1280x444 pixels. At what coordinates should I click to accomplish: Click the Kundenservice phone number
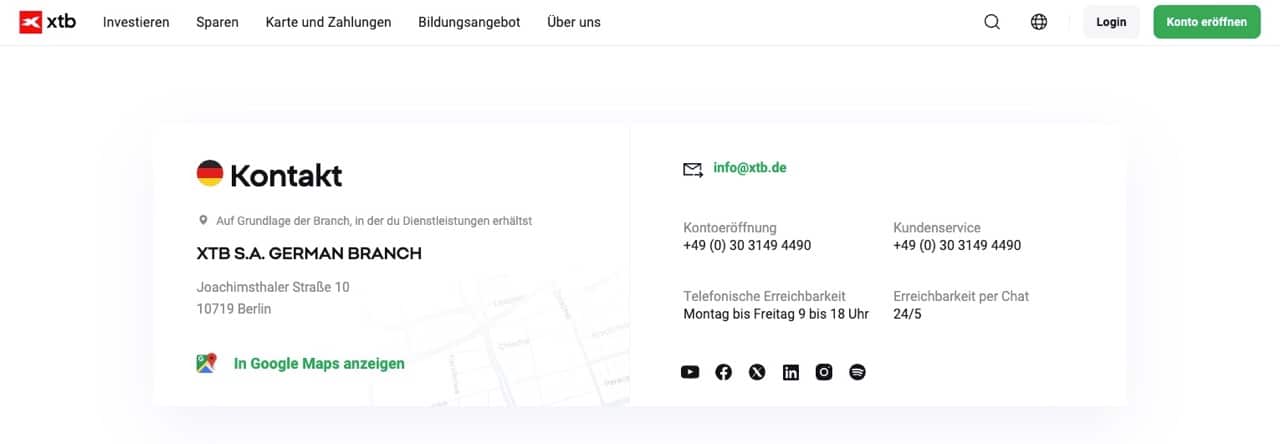957,245
